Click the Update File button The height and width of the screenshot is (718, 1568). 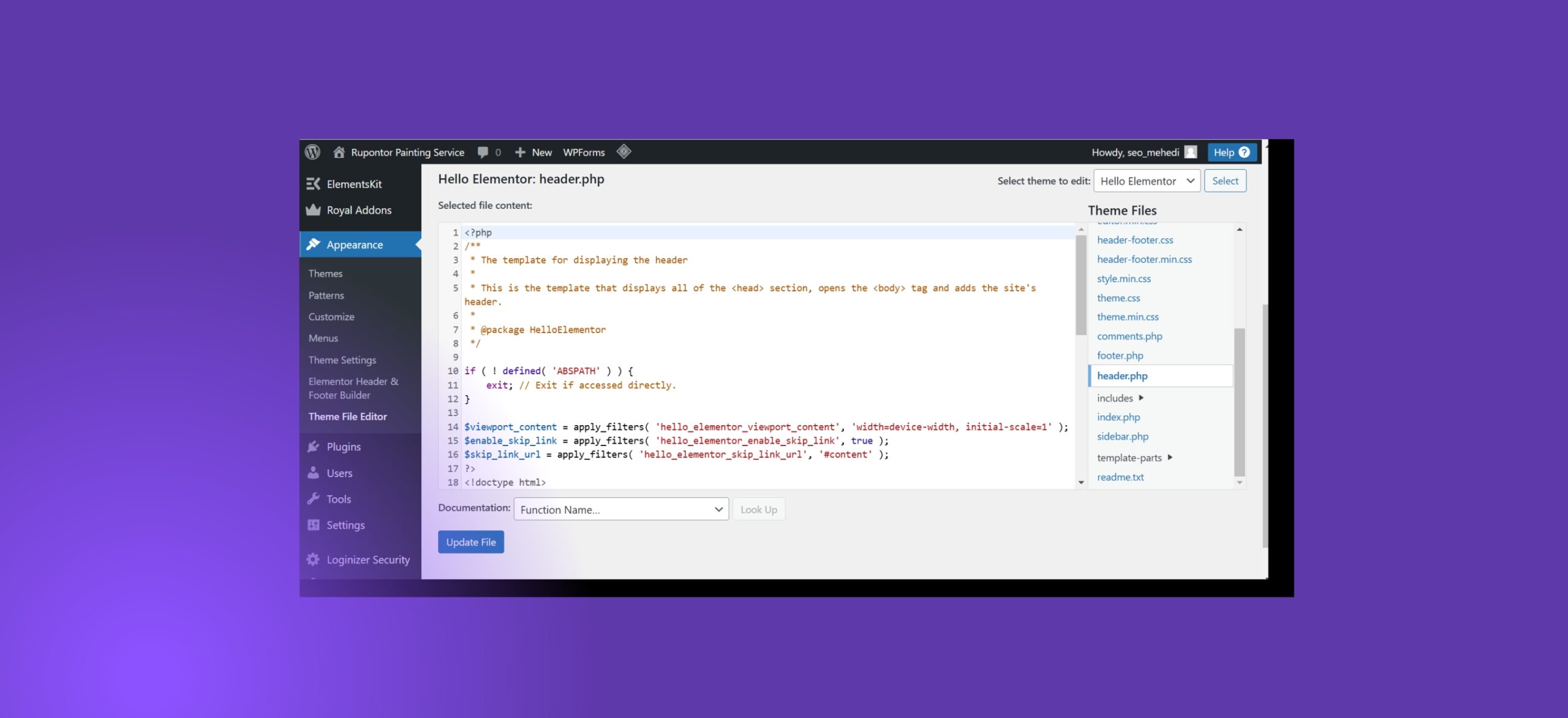pyautogui.click(x=471, y=542)
